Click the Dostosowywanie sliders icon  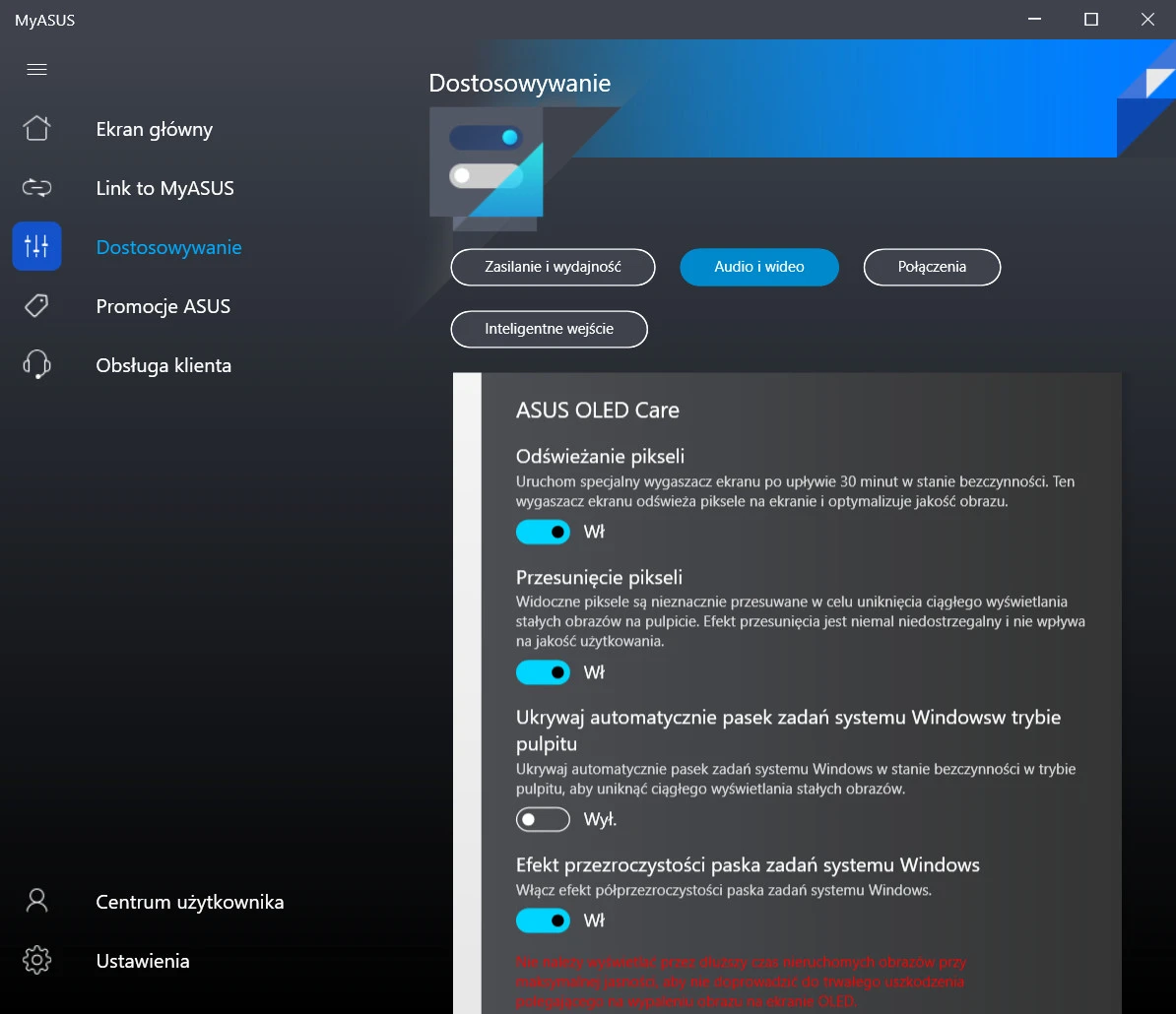36,247
